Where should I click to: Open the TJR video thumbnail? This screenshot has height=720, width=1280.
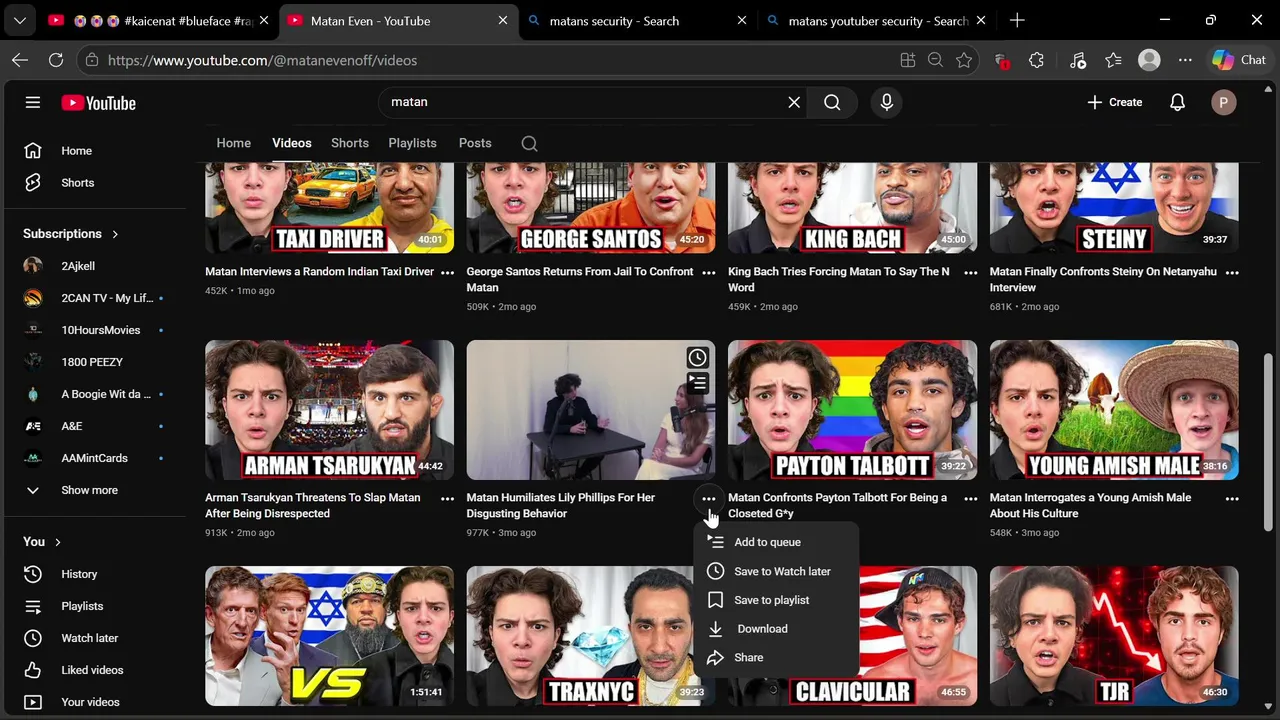[1114, 636]
